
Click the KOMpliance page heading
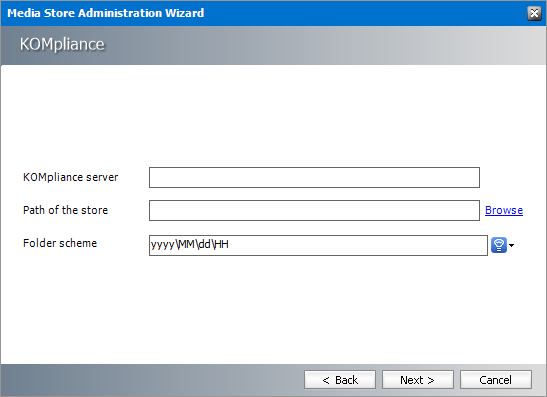[62, 44]
